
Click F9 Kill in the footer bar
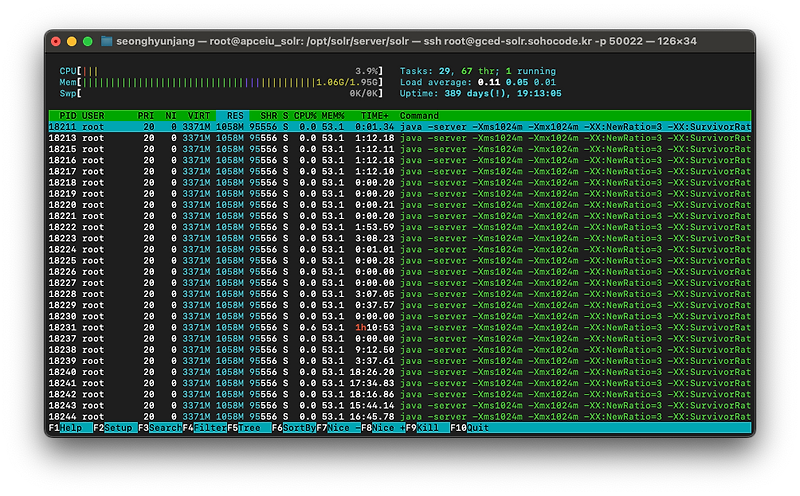(x=428, y=428)
